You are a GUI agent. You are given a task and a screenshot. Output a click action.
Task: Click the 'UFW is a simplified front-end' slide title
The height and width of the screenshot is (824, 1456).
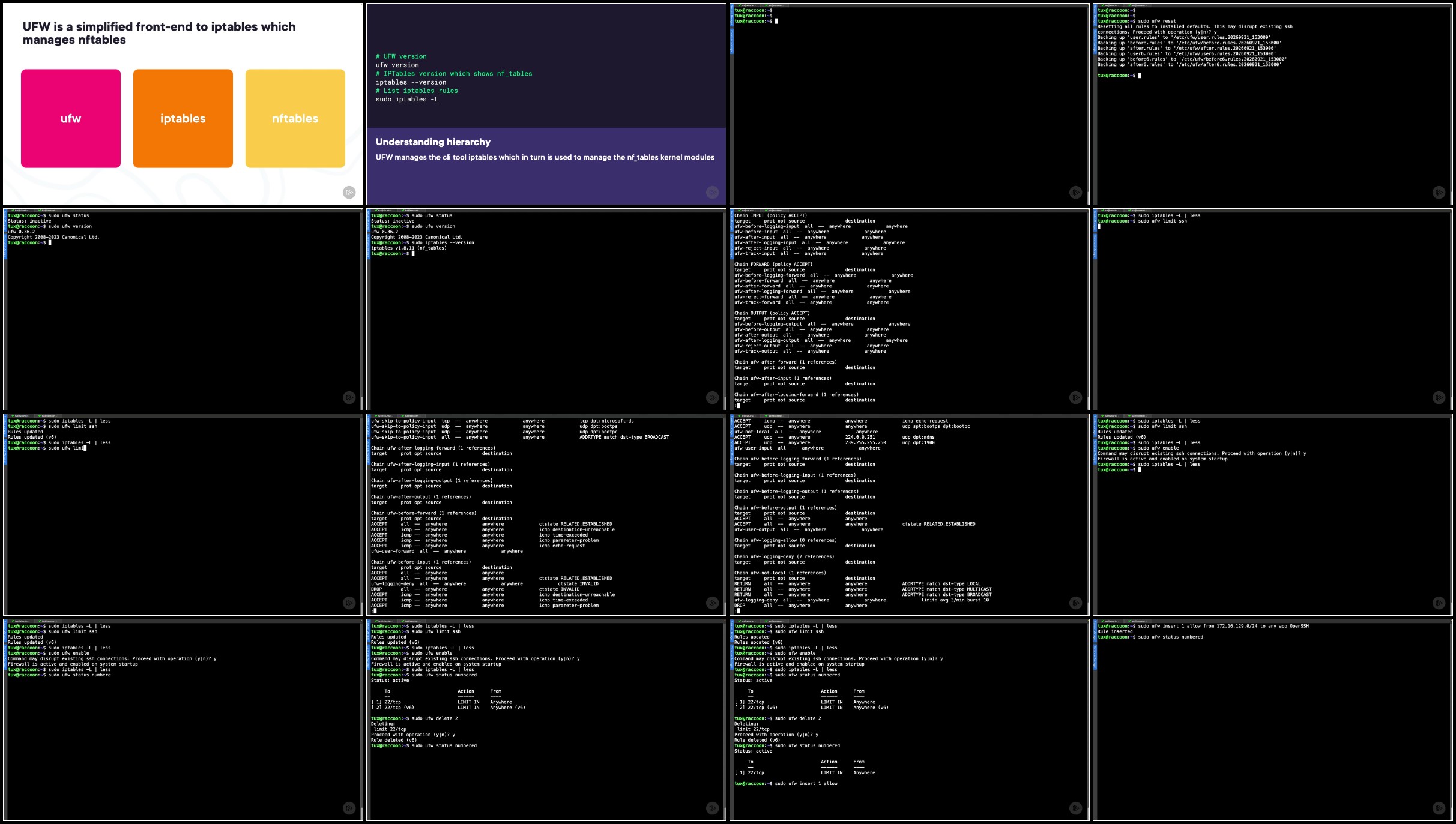pyautogui.click(x=159, y=33)
